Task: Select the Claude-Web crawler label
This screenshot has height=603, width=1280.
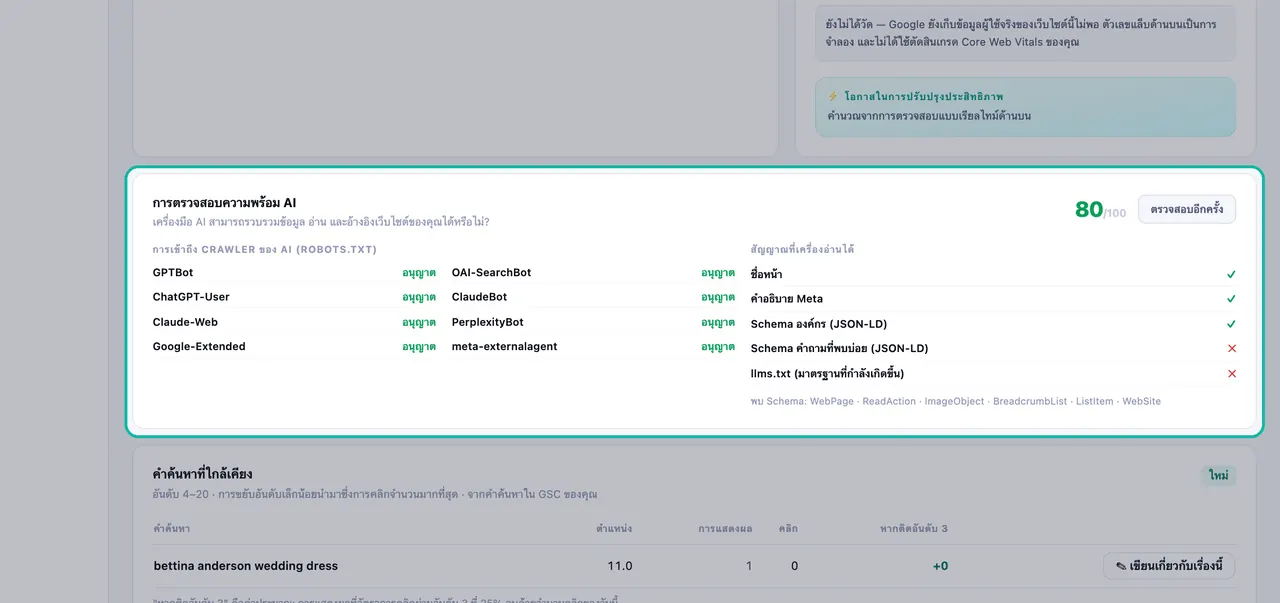Action: [x=185, y=322]
